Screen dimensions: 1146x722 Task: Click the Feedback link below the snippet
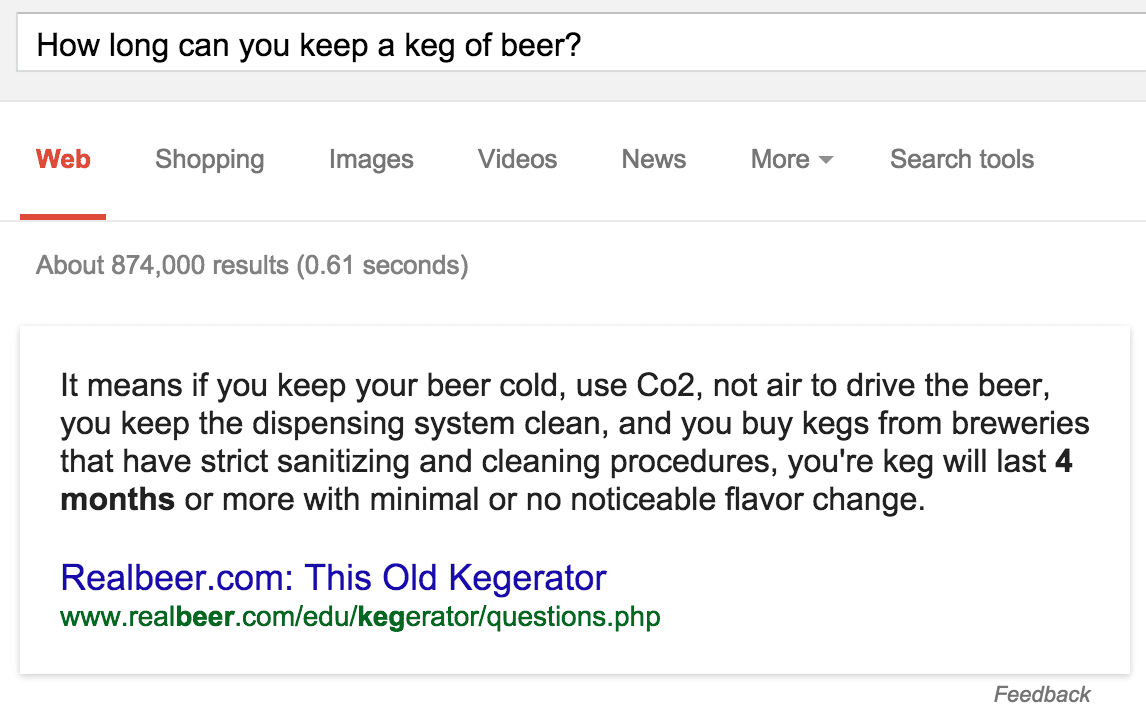[x=1042, y=694]
